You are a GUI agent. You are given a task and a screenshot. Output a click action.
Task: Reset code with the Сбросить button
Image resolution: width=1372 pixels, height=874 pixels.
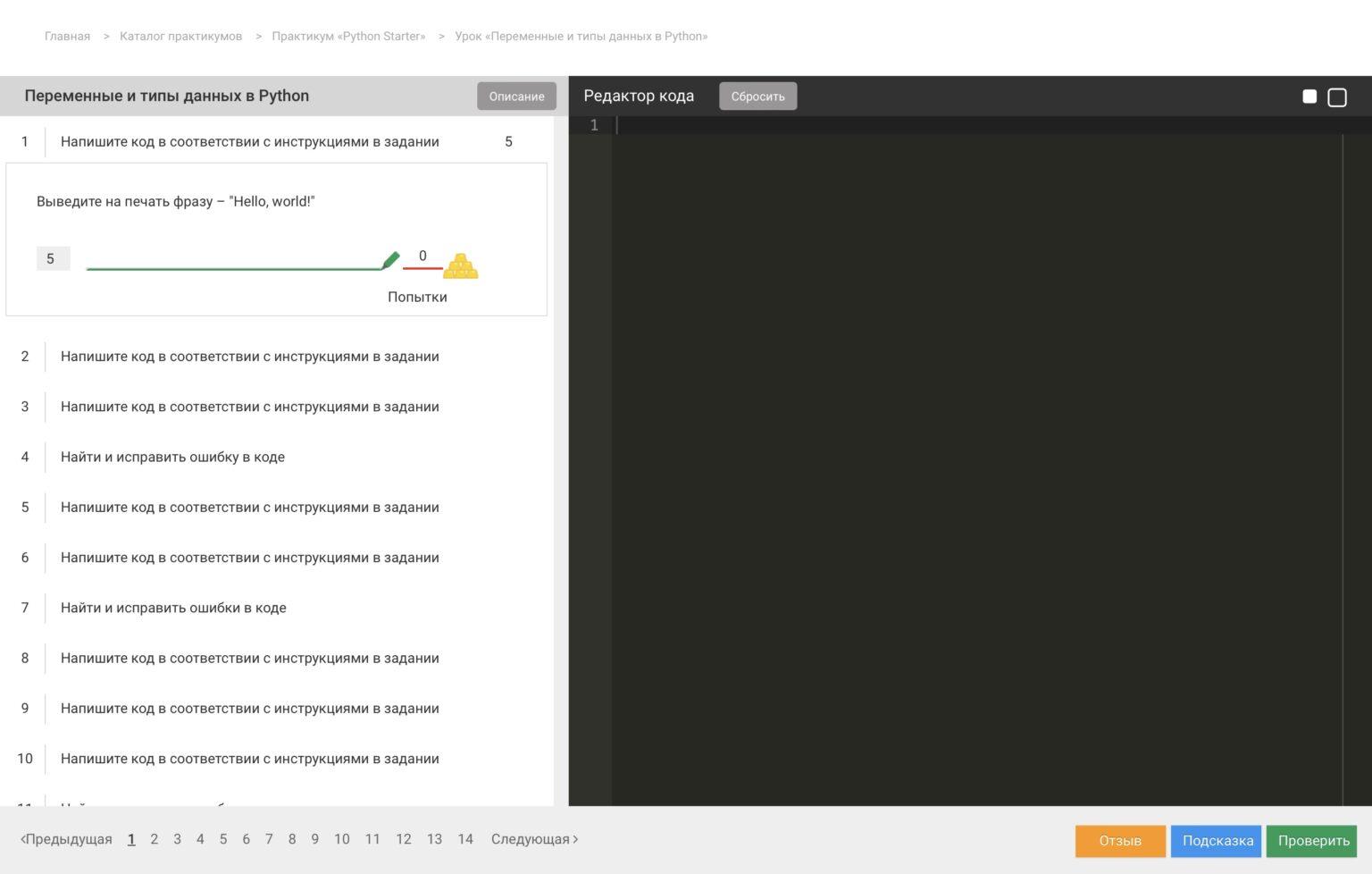(757, 97)
